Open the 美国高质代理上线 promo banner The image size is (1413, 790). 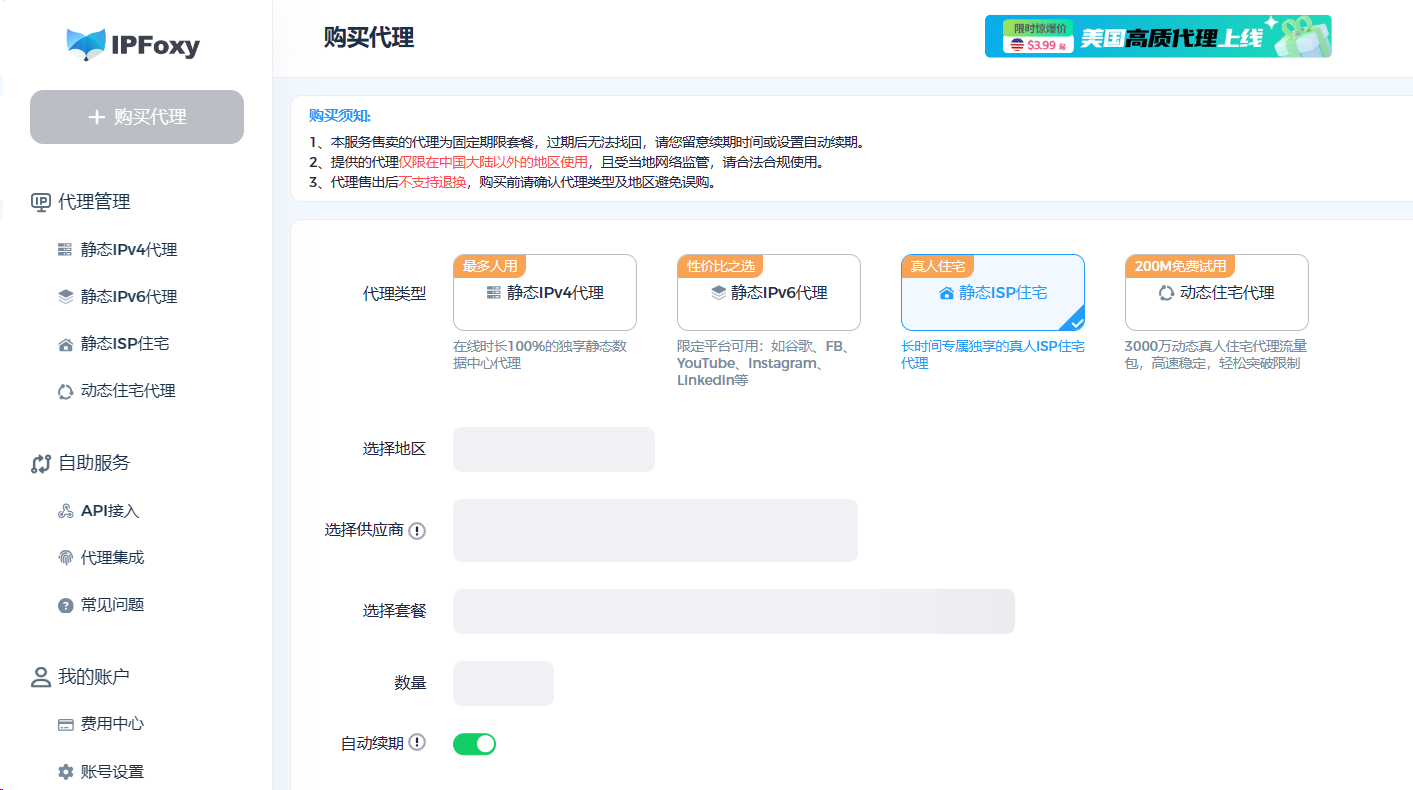pyautogui.click(x=1157, y=37)
